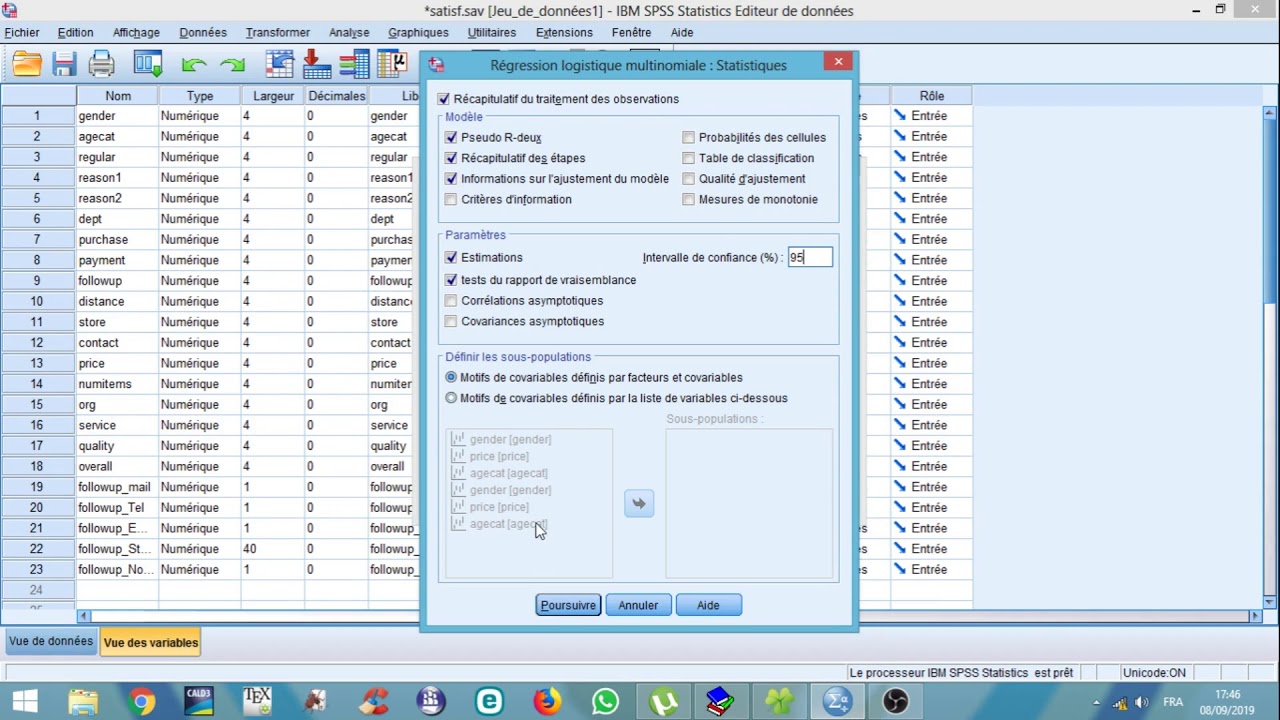
Task: Click the volume icon in system tray
Action: pos(1141,702)
